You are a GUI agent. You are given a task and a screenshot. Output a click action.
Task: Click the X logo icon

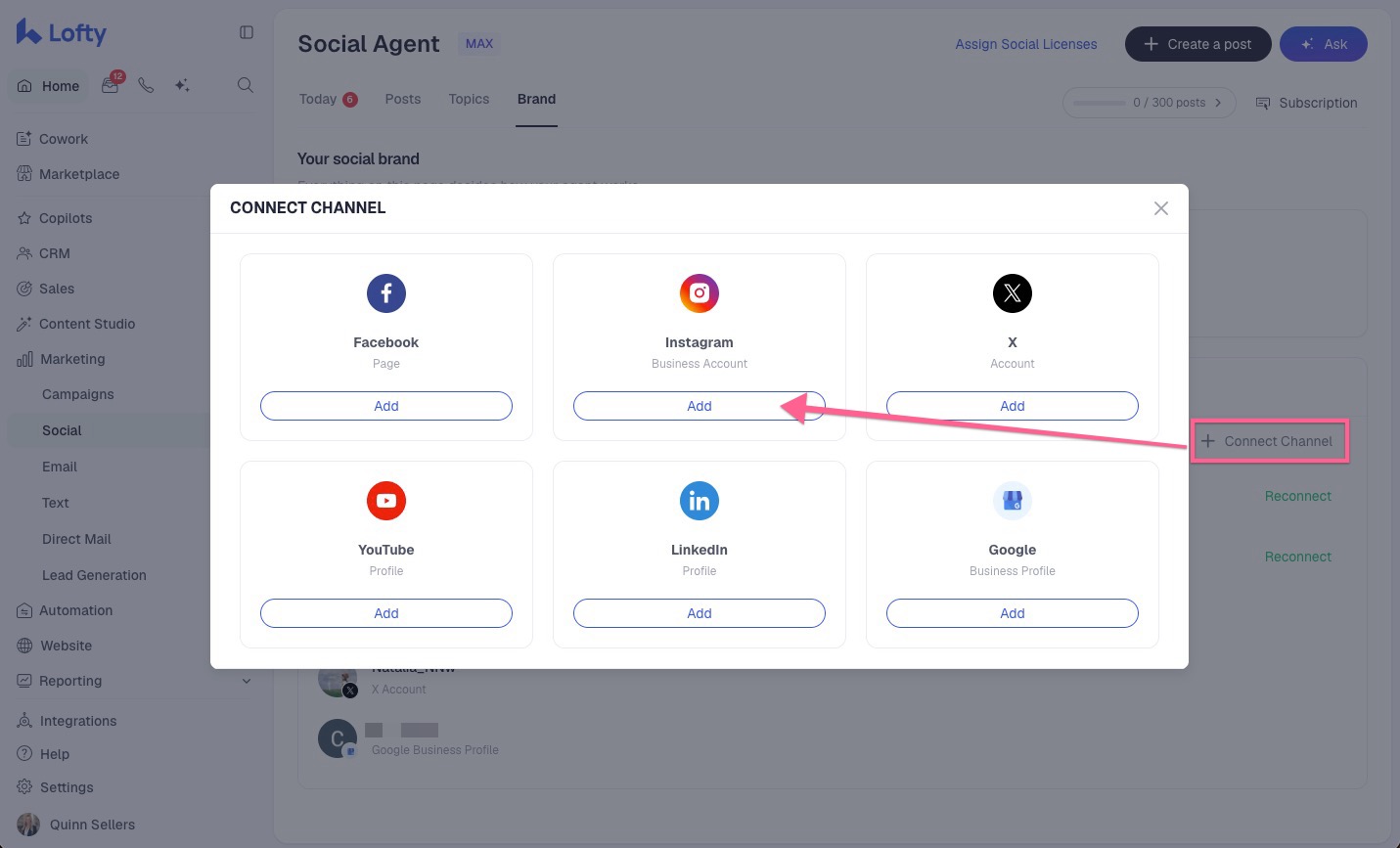(x=1013, y=293)
